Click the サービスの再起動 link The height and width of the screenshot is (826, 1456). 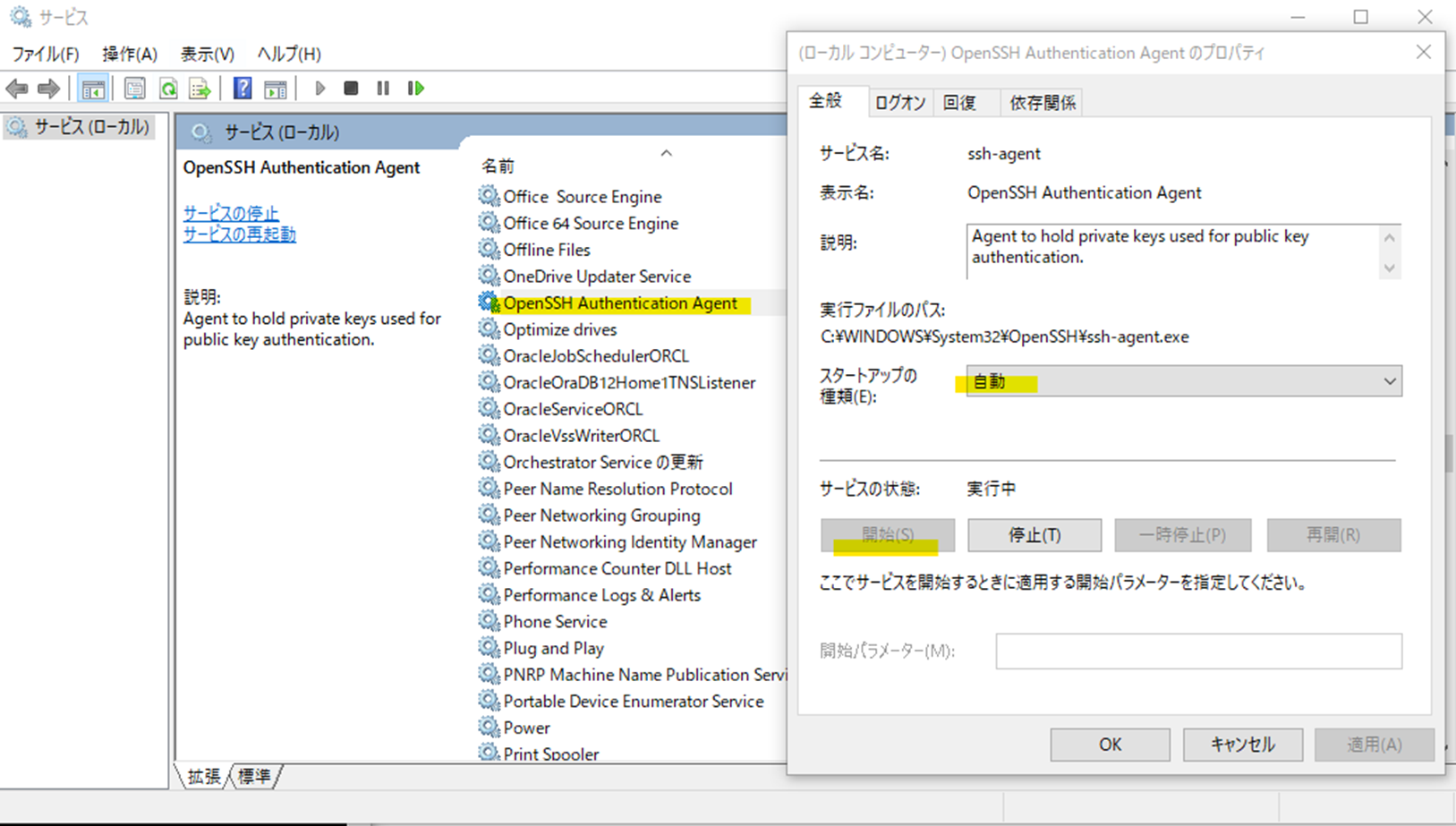[239, 234]
